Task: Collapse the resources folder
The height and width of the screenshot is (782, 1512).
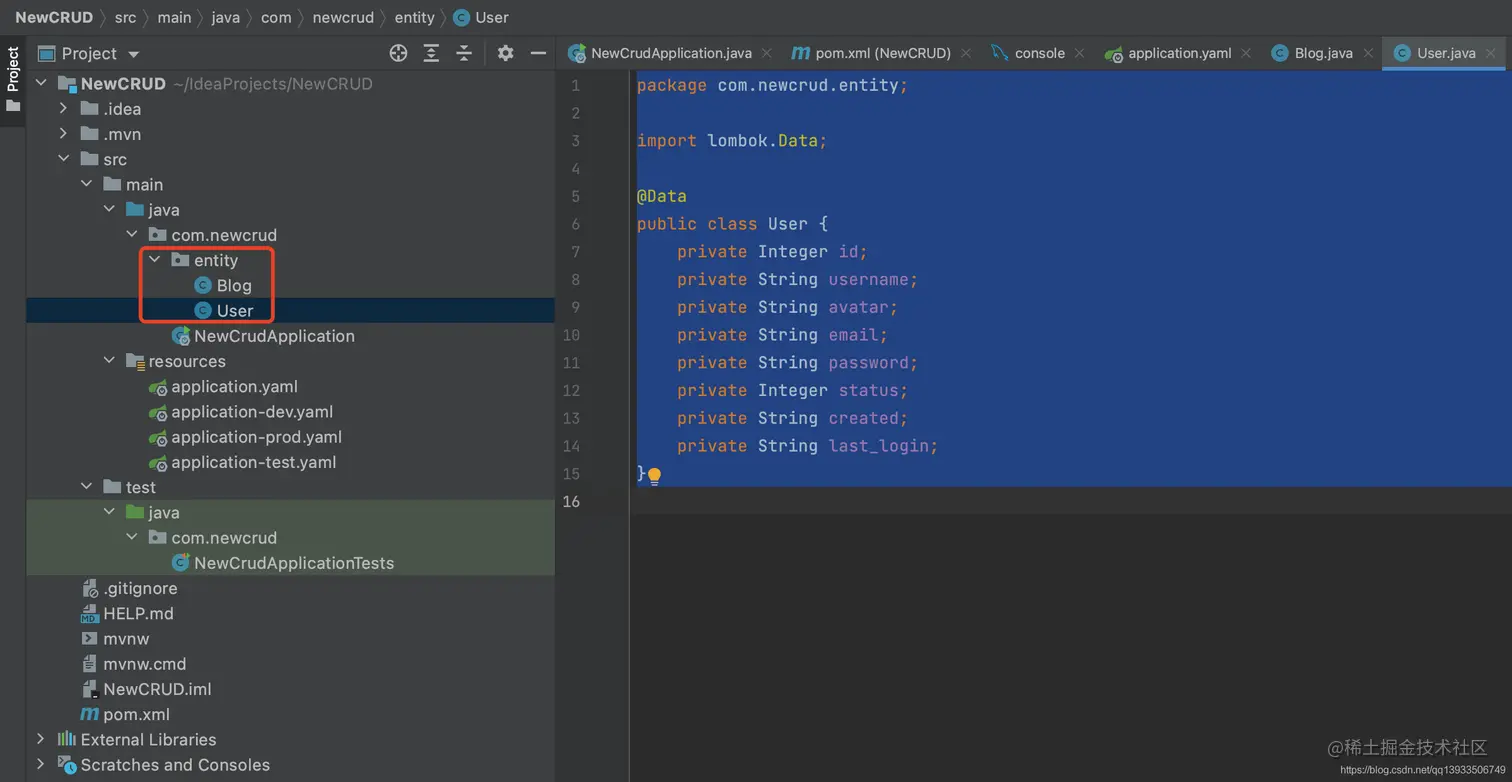Action: pyautogui.click(x=109, y=361)
